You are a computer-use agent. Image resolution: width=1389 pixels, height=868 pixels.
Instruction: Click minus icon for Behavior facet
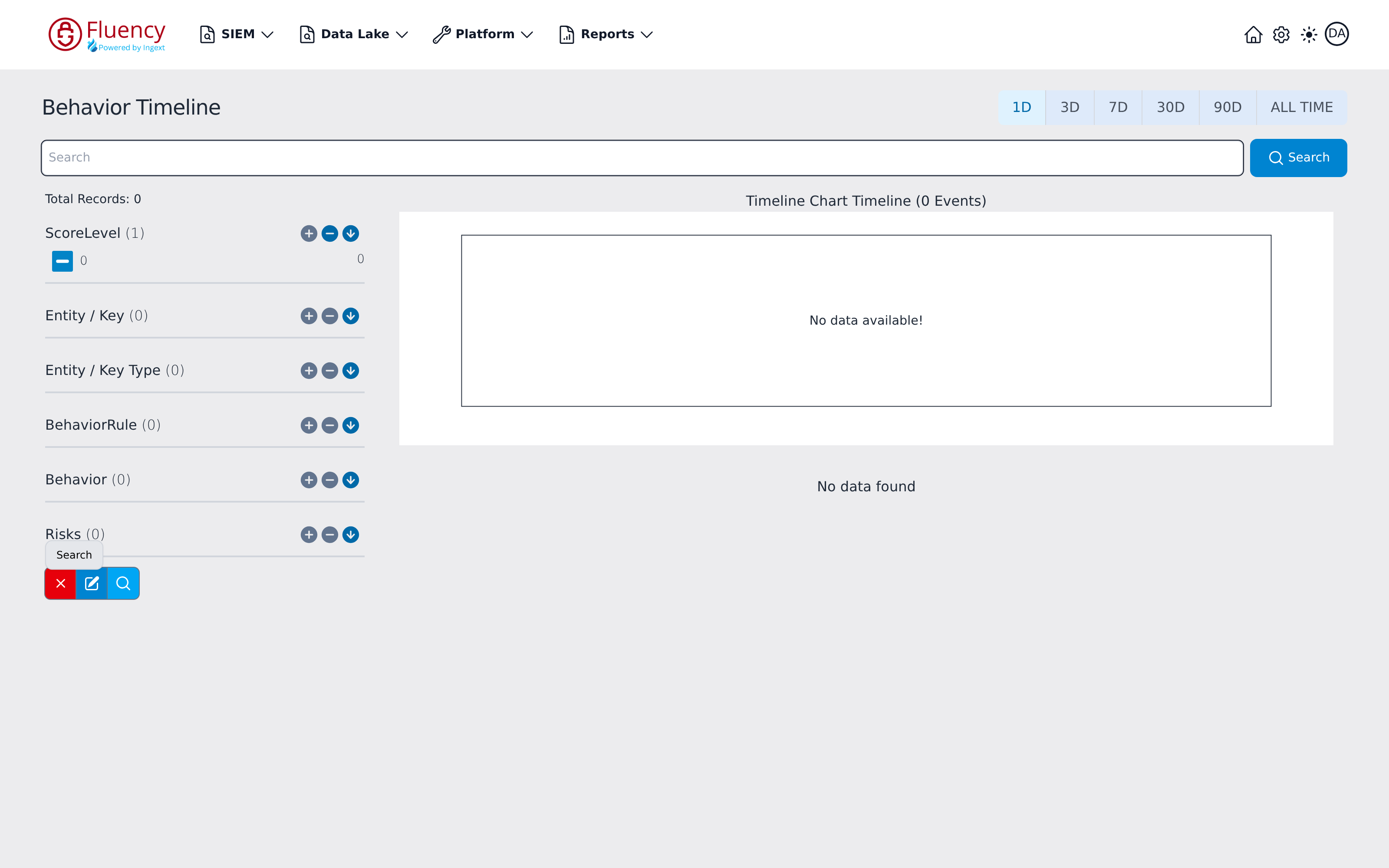[329, 480]
